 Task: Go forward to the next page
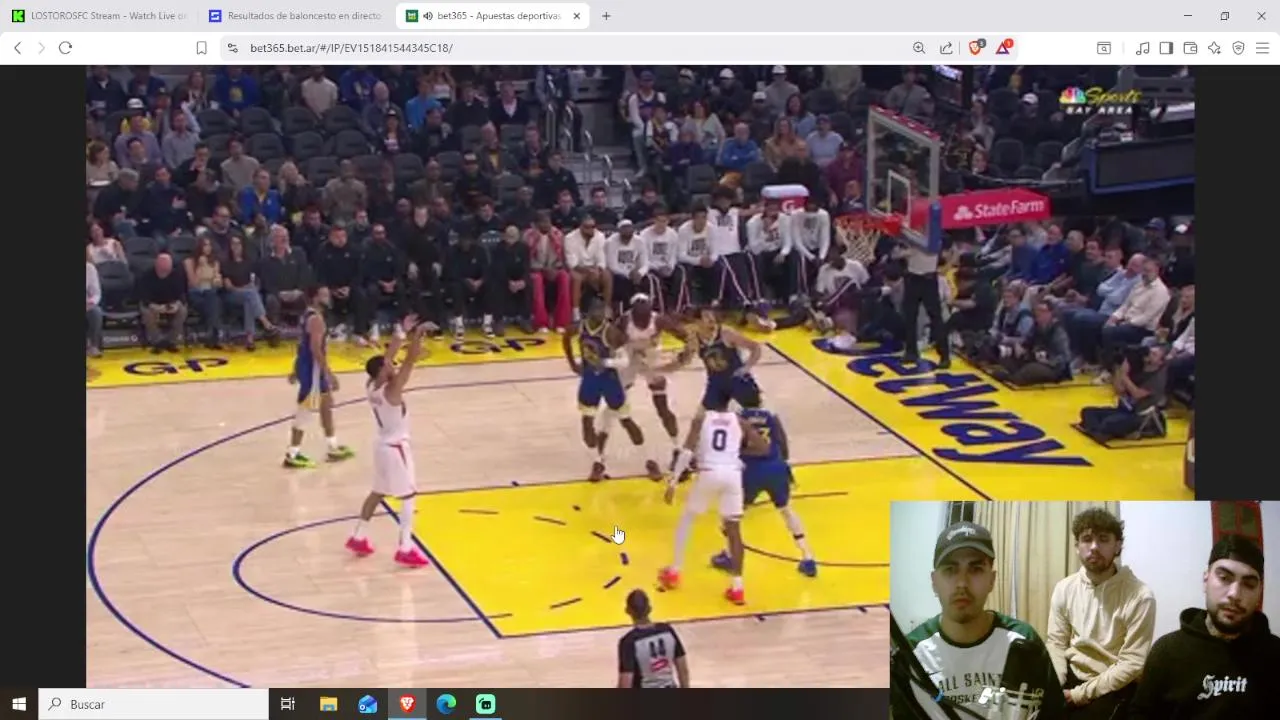(x=41, y=48)
